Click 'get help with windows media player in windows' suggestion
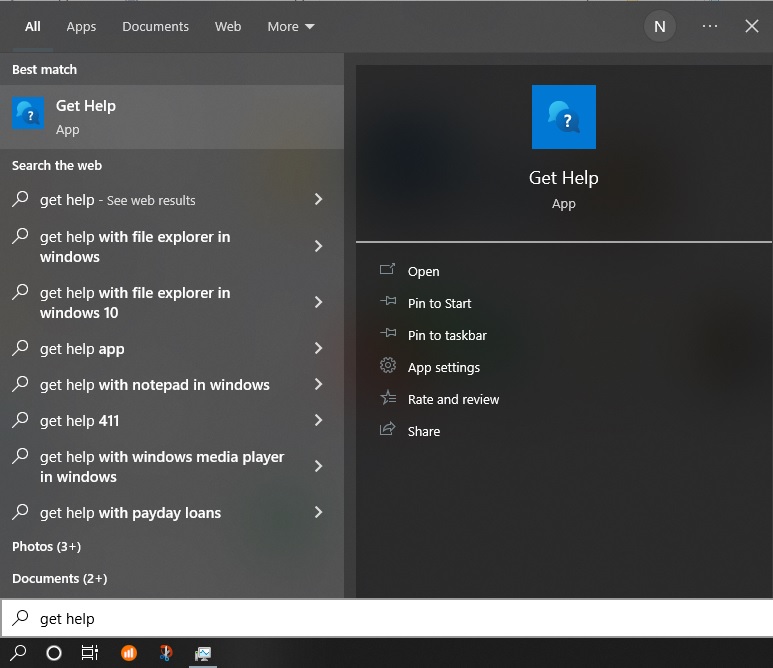The width and height of the screenshot is (773, 668). 172,466
